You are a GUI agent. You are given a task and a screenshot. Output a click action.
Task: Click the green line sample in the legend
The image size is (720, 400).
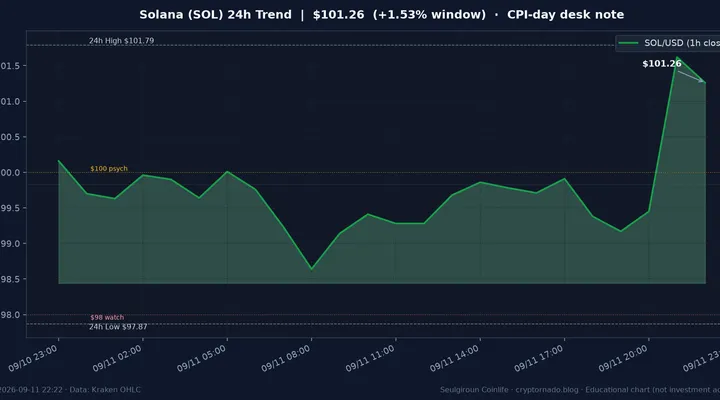tap(628, 43)
